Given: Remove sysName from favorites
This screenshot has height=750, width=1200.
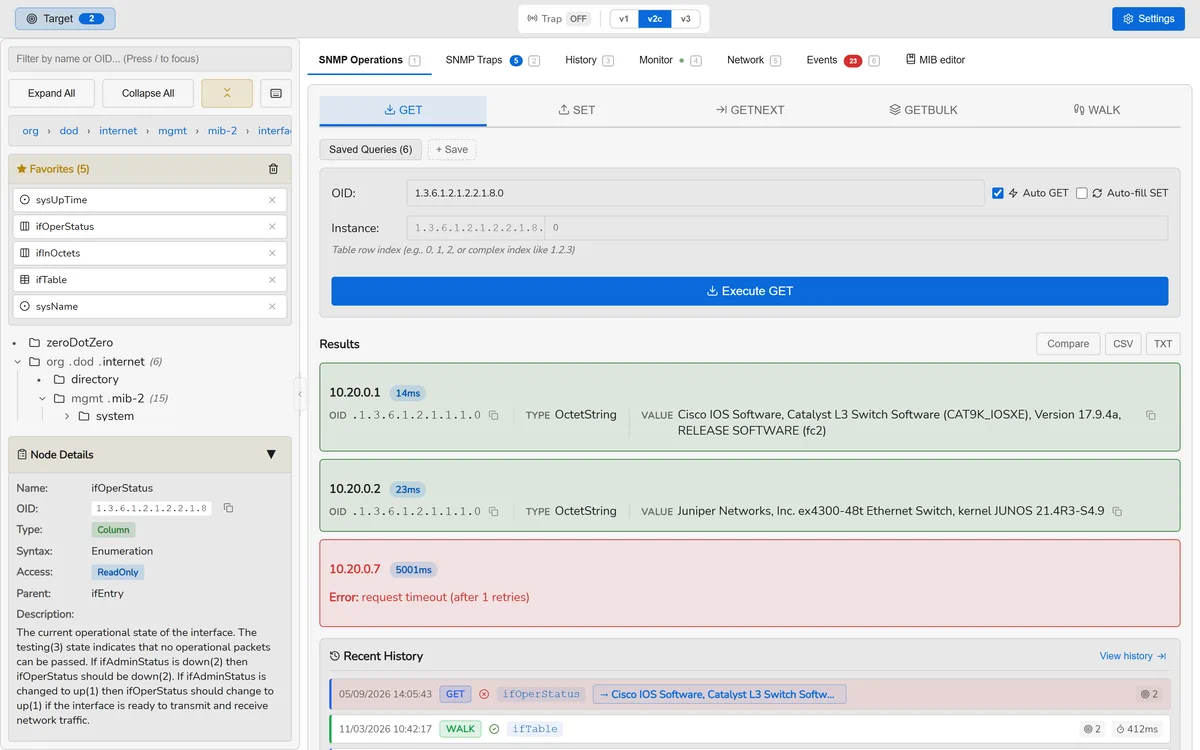Looking at the screenshot, I should click(272, 306).
